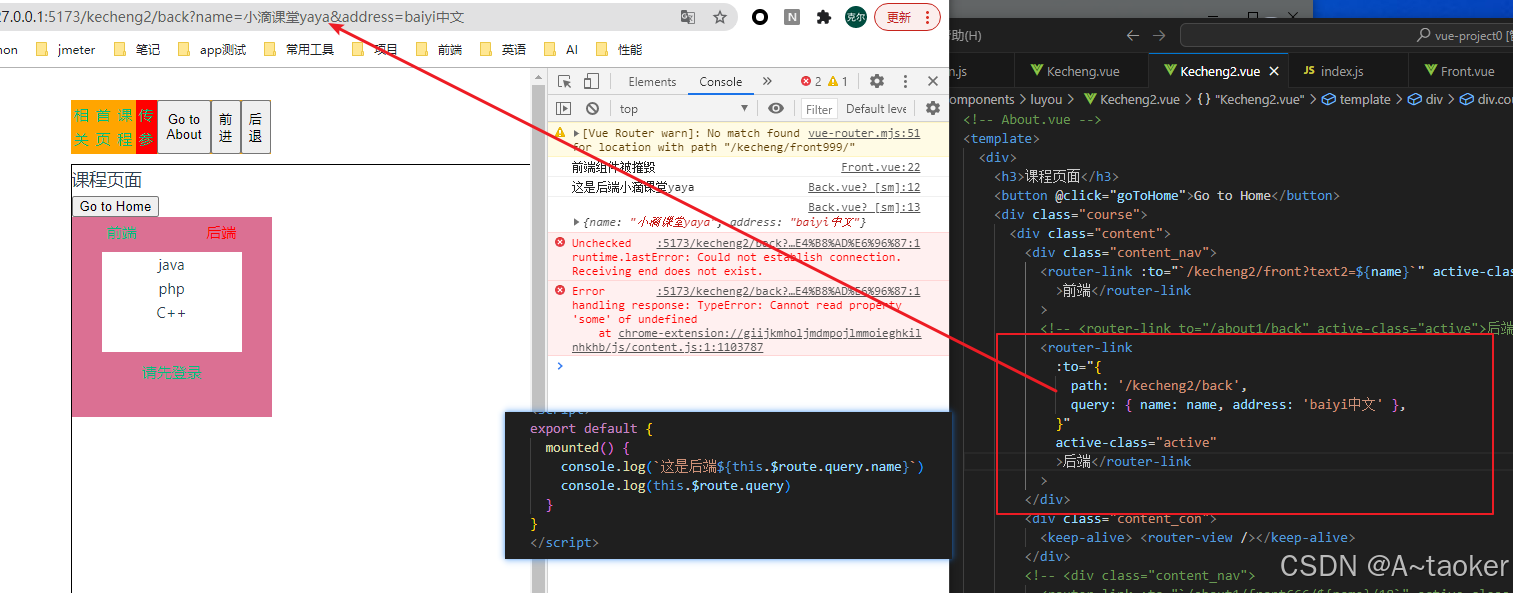
Task: Click the browser address bar URL
Action: (x=232, y=17)
